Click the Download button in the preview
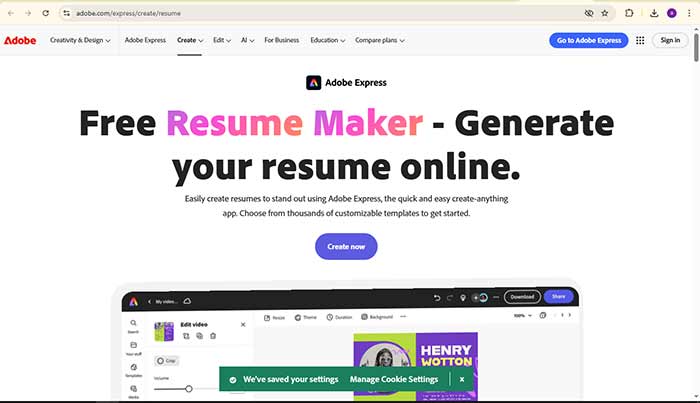Viewport: 700px width, 403px height. [x=522, y=297]
